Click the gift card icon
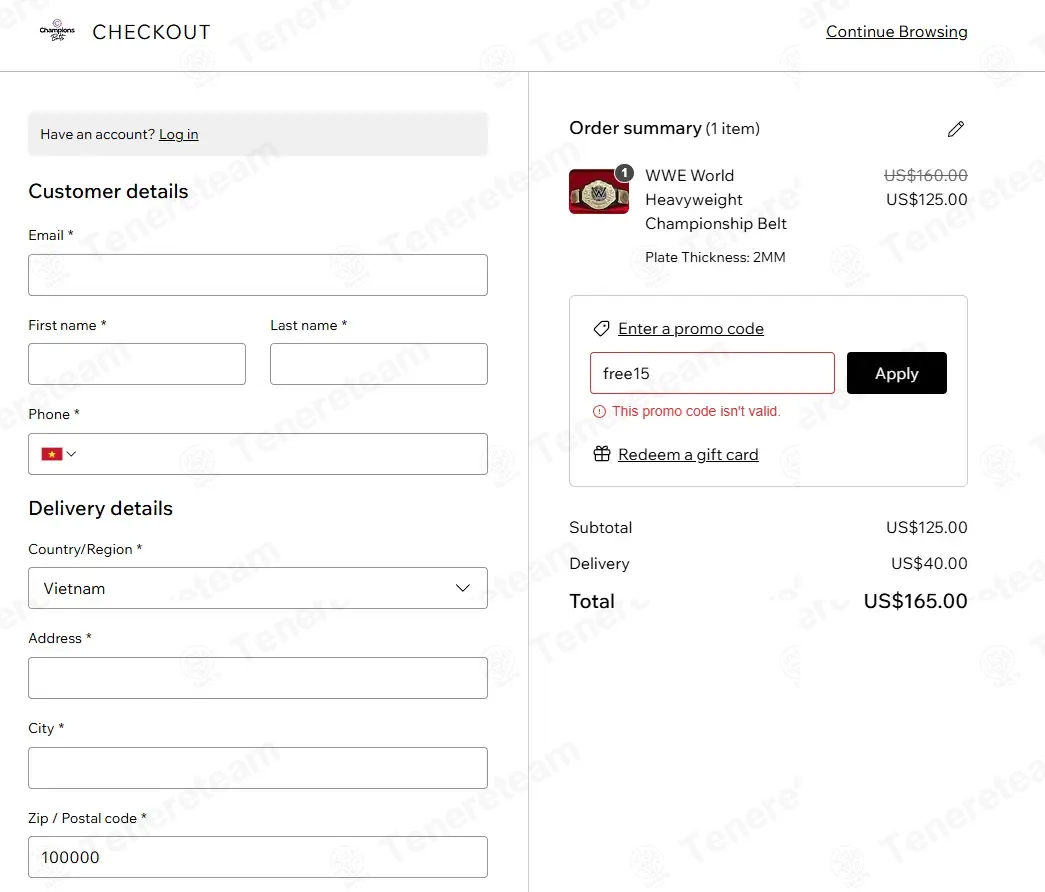 click(602, 454)
